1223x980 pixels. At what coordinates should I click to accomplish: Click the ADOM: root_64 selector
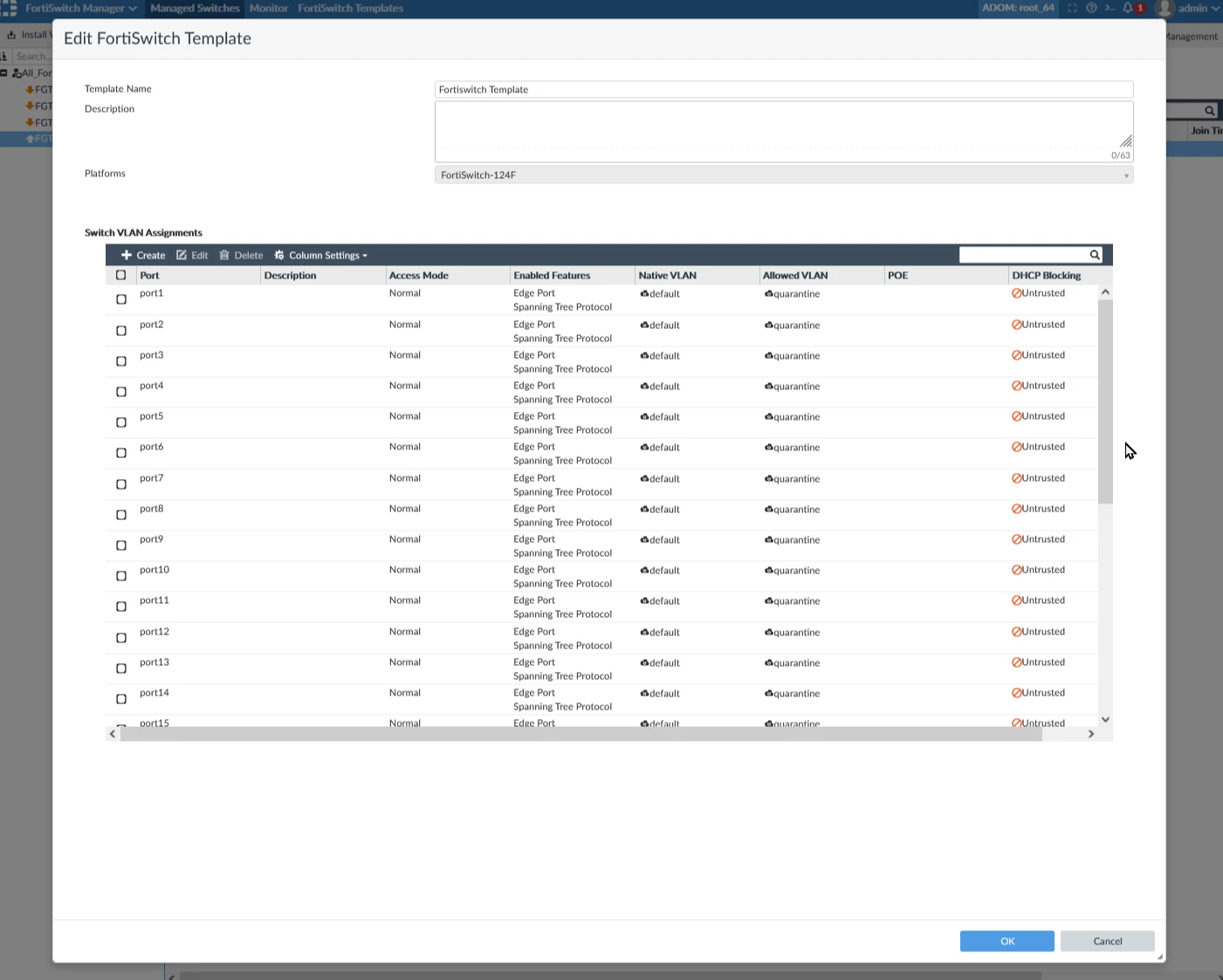pyautogui.click(x=1018, y=8)
